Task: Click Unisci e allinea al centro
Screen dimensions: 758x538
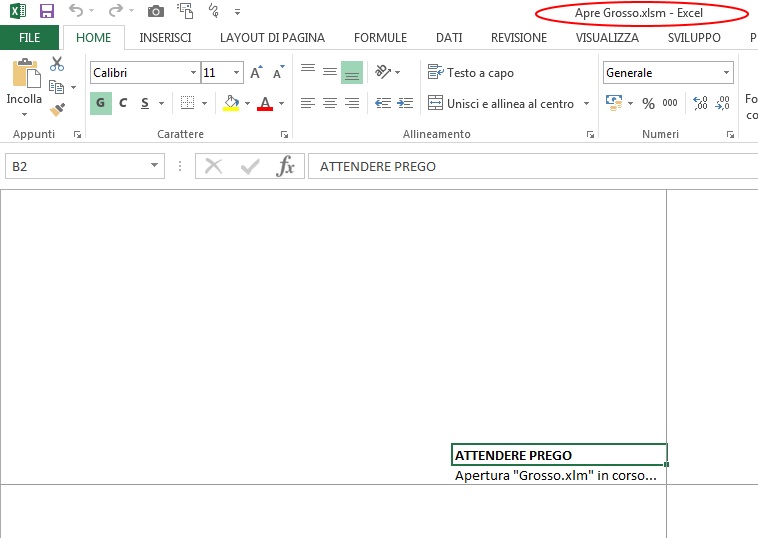Action: click(x=501, y=103)
